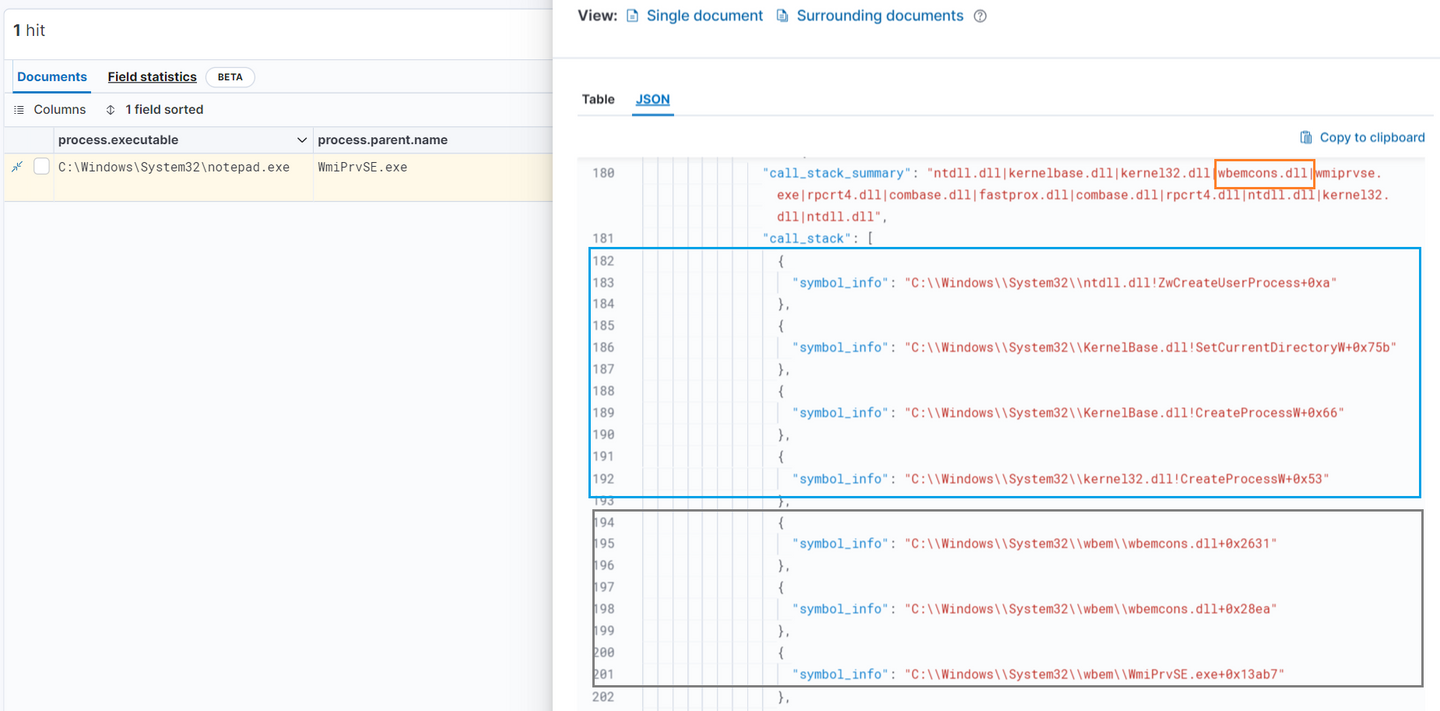Select the Documents tab
The width and height of the screenshot is (1440, 711).
pyautogui.click(x=52, y=77)
